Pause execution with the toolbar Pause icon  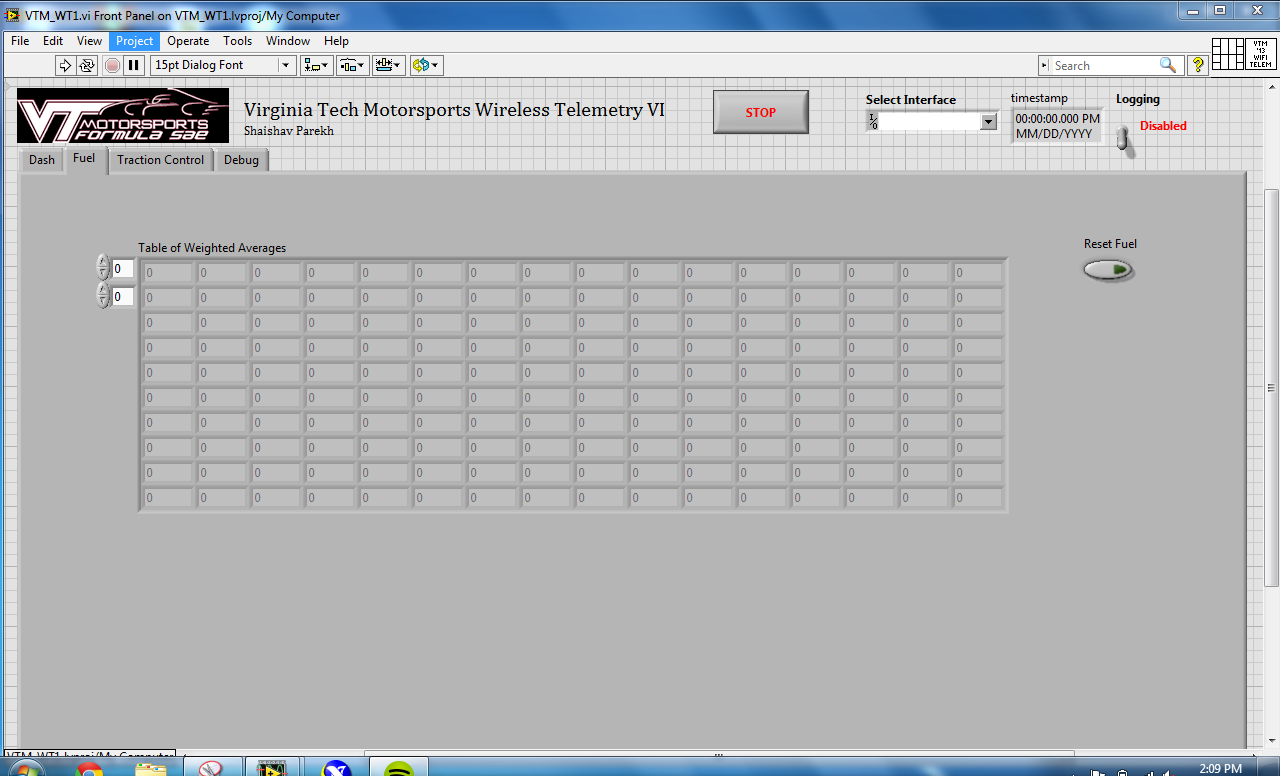[133, 65]
